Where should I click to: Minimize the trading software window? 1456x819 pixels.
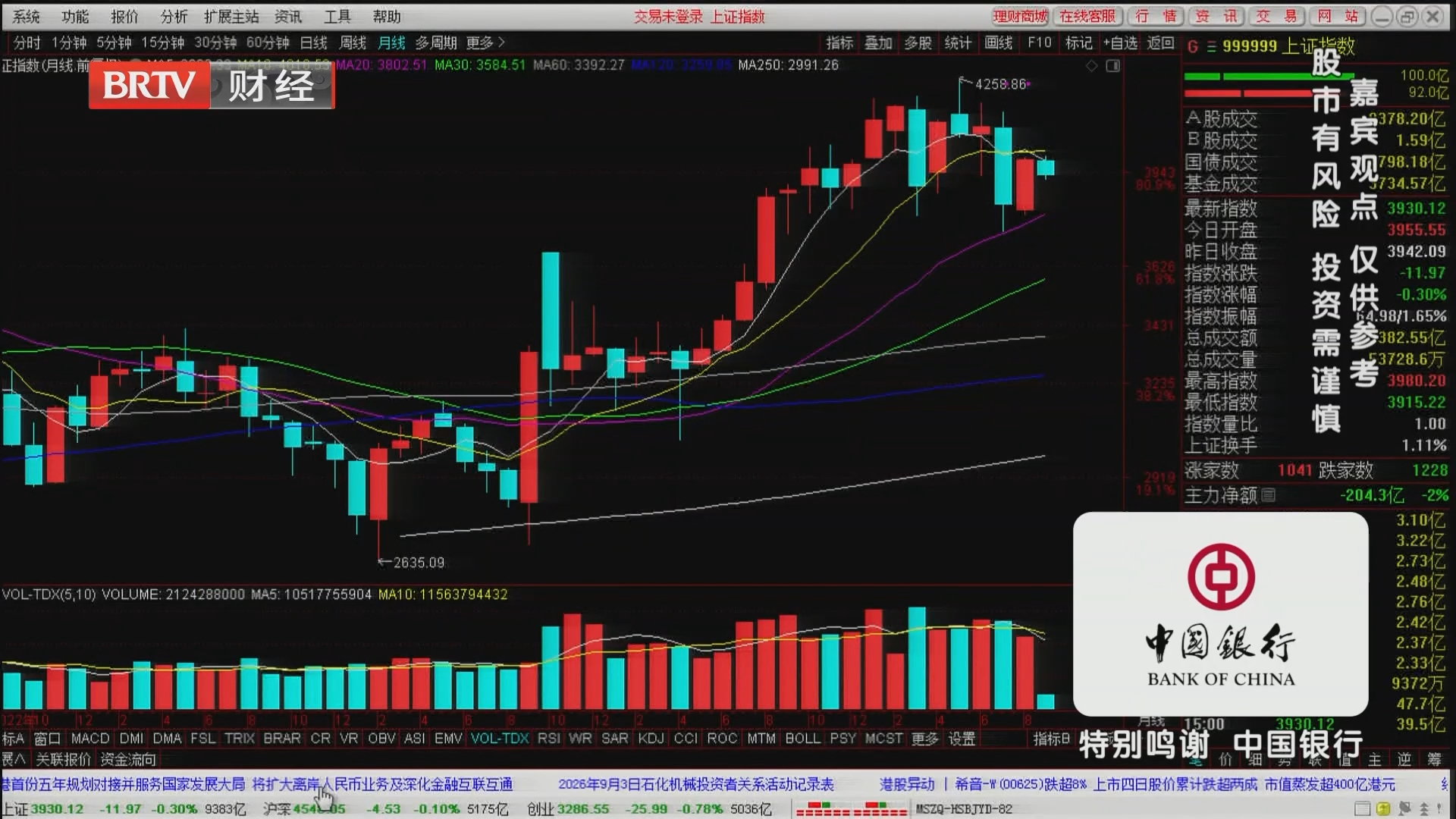[x=1382, y=17]
